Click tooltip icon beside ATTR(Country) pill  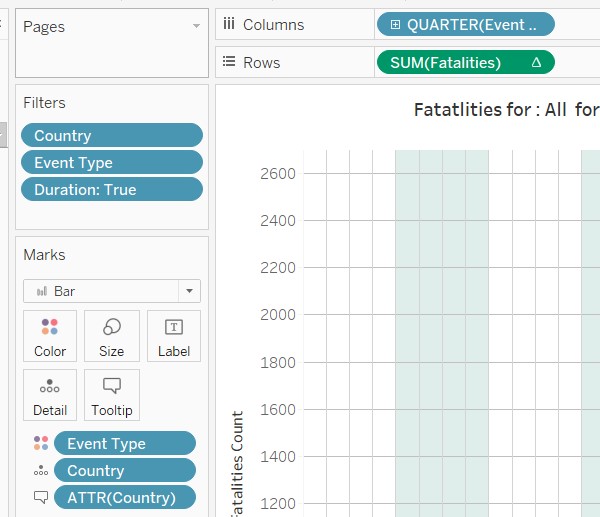(40, 497)
